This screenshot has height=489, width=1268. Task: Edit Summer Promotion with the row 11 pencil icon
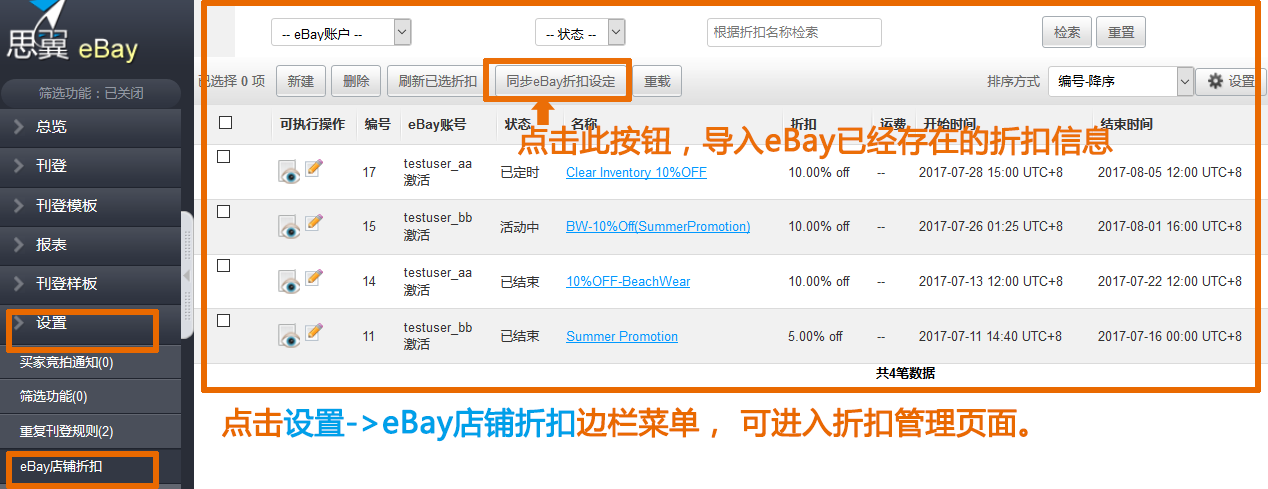314,332
